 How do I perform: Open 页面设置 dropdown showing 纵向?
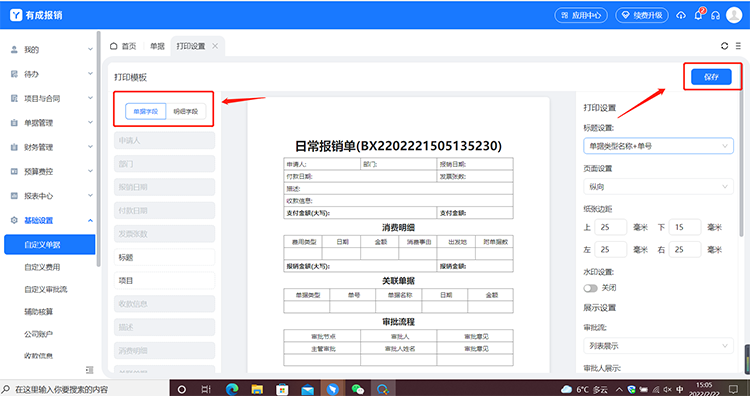coord(658,187)
